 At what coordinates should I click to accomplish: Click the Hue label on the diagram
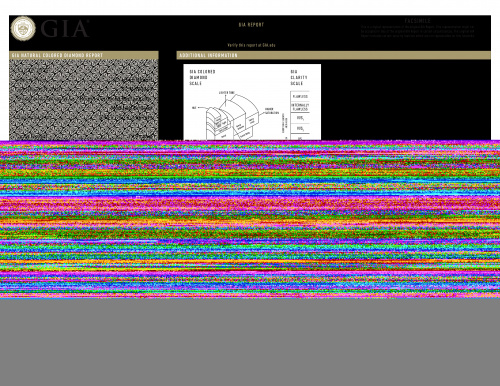(x=194, y=108)
